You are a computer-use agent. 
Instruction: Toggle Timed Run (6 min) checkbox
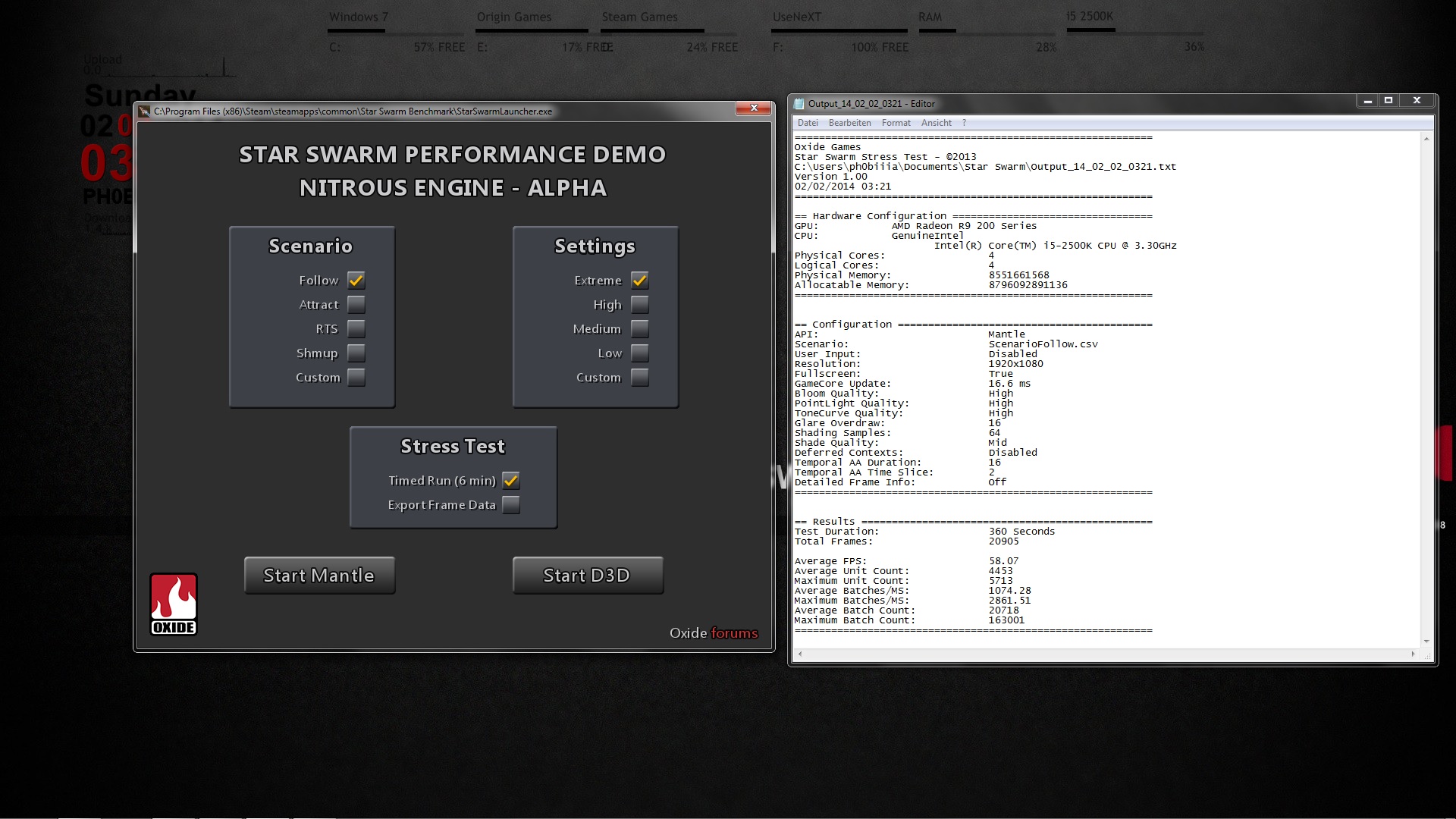(511, 481)
